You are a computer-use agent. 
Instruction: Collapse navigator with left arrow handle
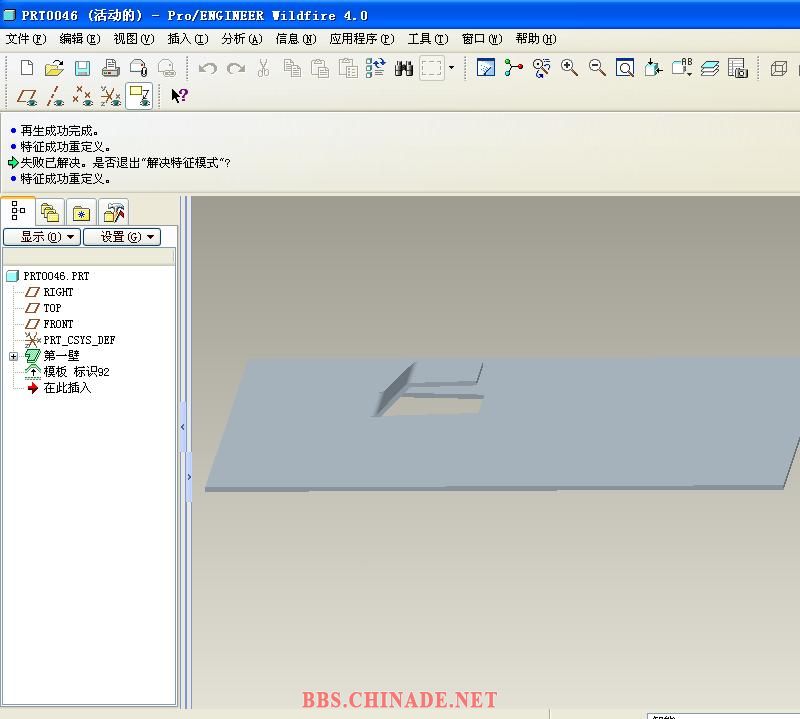(x=183, y=427)
